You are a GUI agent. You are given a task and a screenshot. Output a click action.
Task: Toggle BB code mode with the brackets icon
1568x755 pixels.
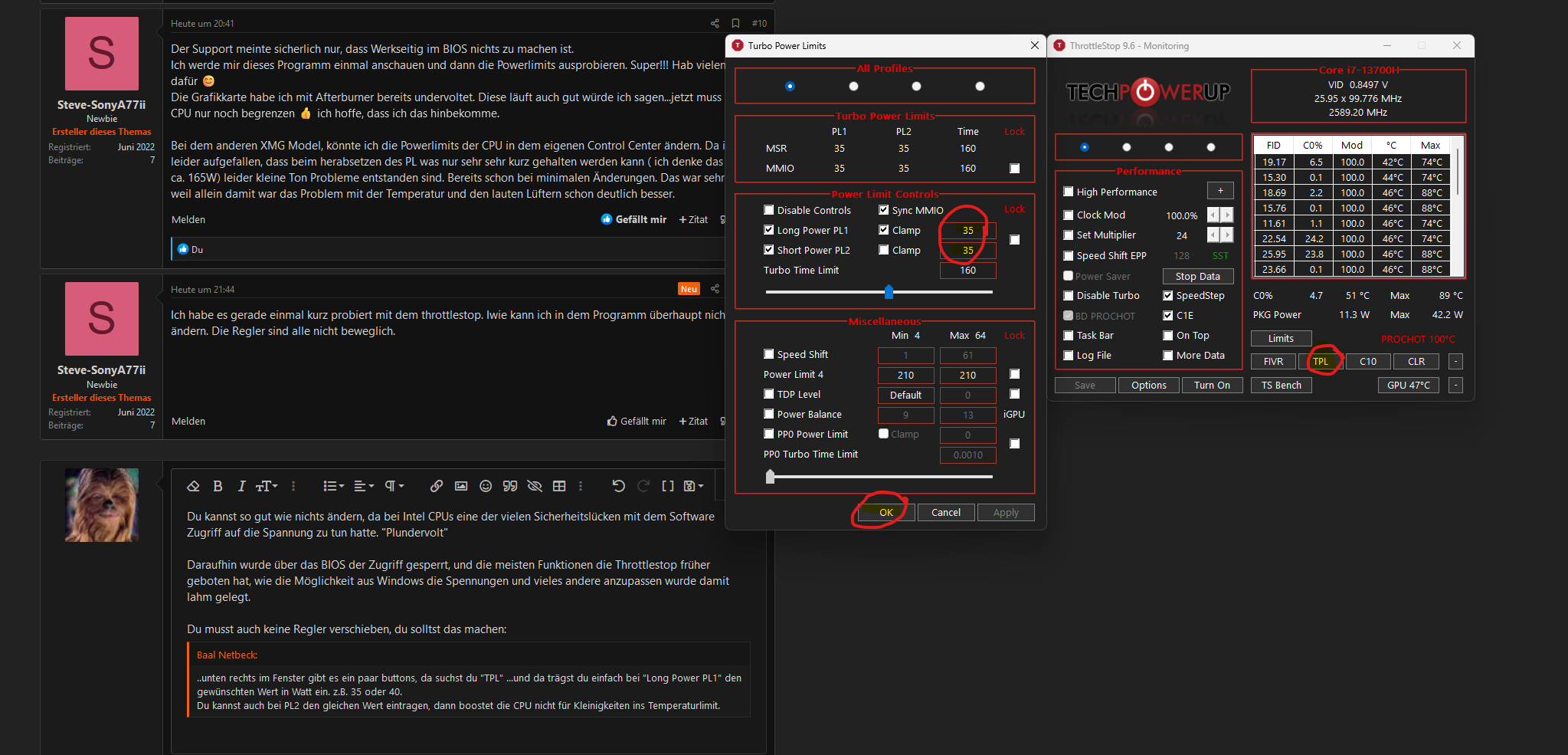(x=668, y=486)
